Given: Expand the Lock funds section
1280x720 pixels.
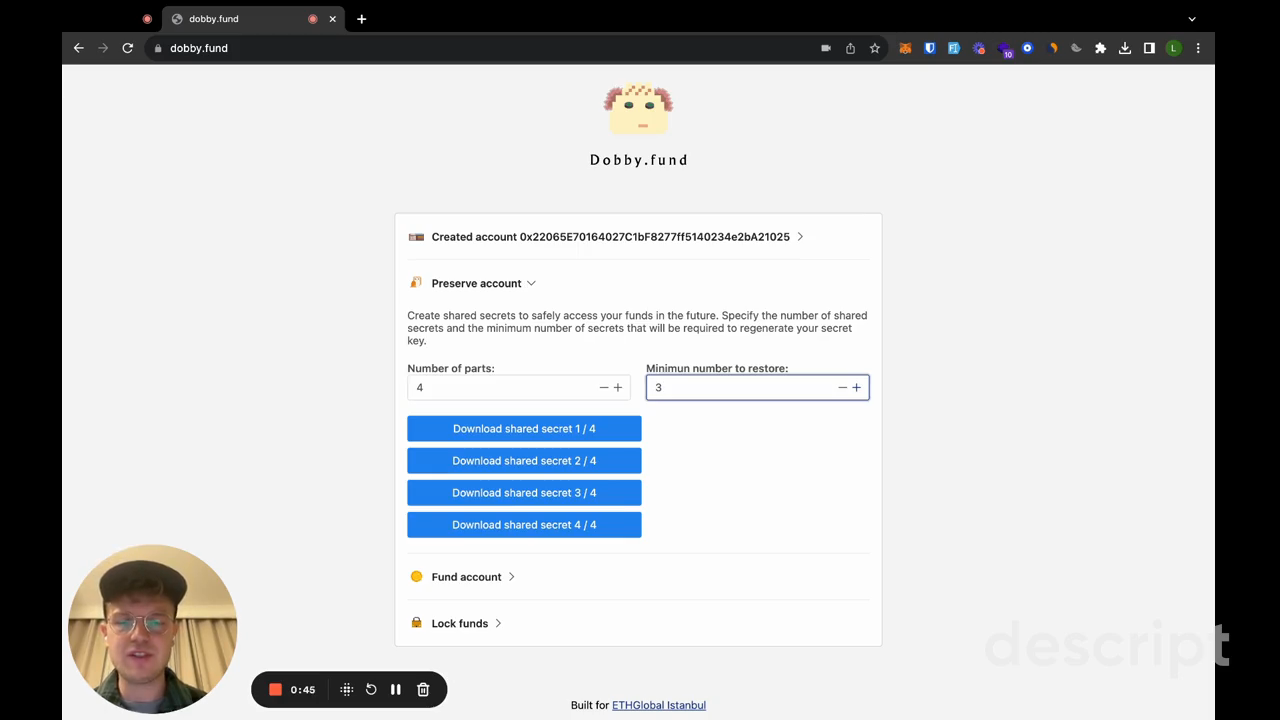Looking at the screenshot, I should 456,623.
